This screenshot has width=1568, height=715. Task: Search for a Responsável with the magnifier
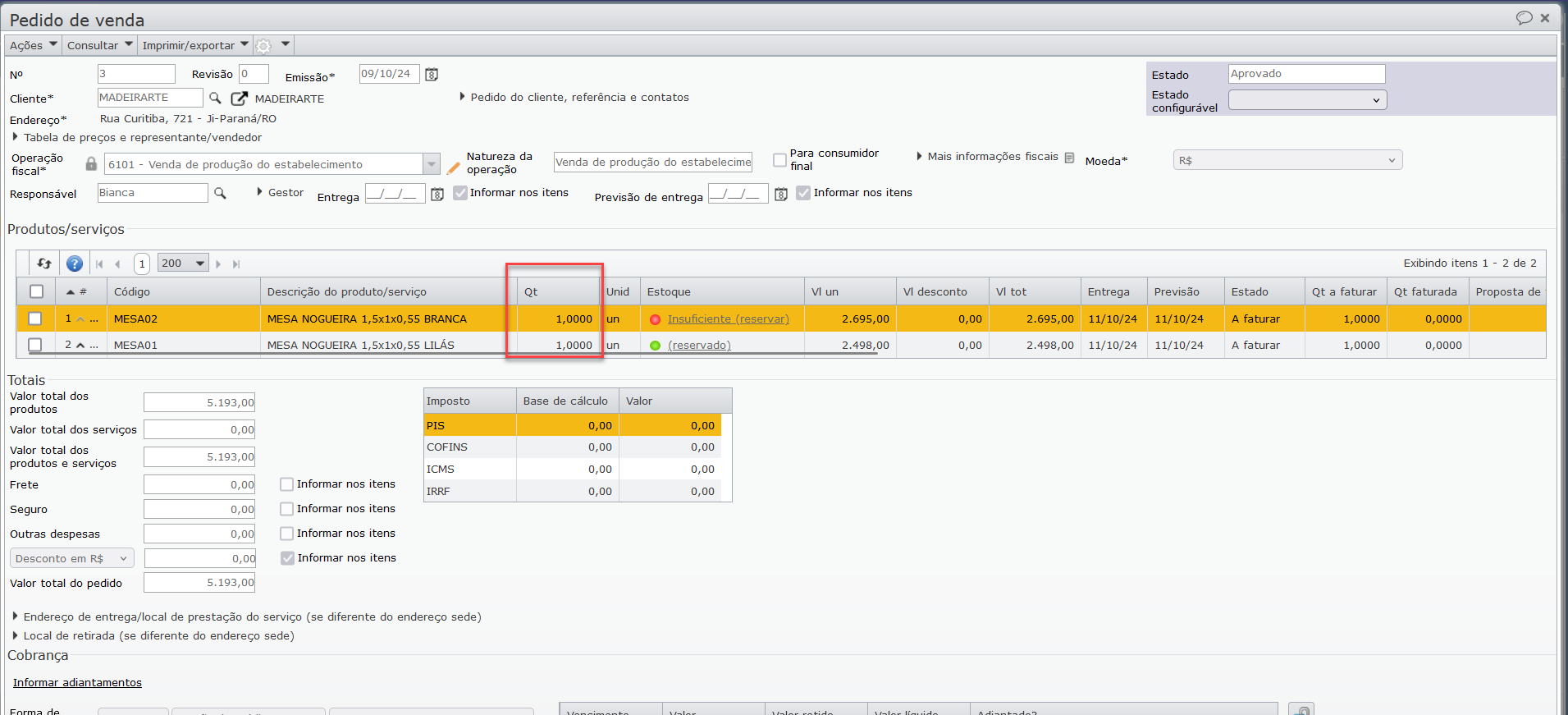click(220, 194)
